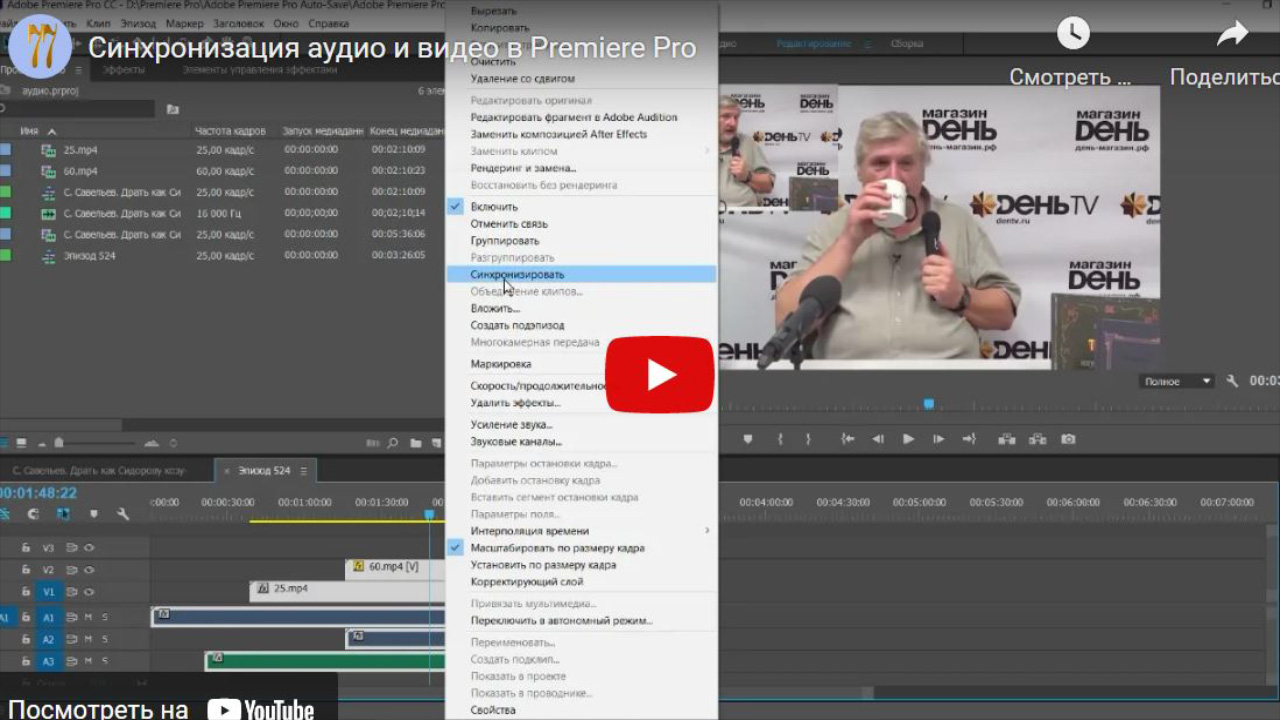The width and height of the screenshot is (1280, 720).
Task: Click the timeline playhead on the ruler
Action: click(429, 514)
